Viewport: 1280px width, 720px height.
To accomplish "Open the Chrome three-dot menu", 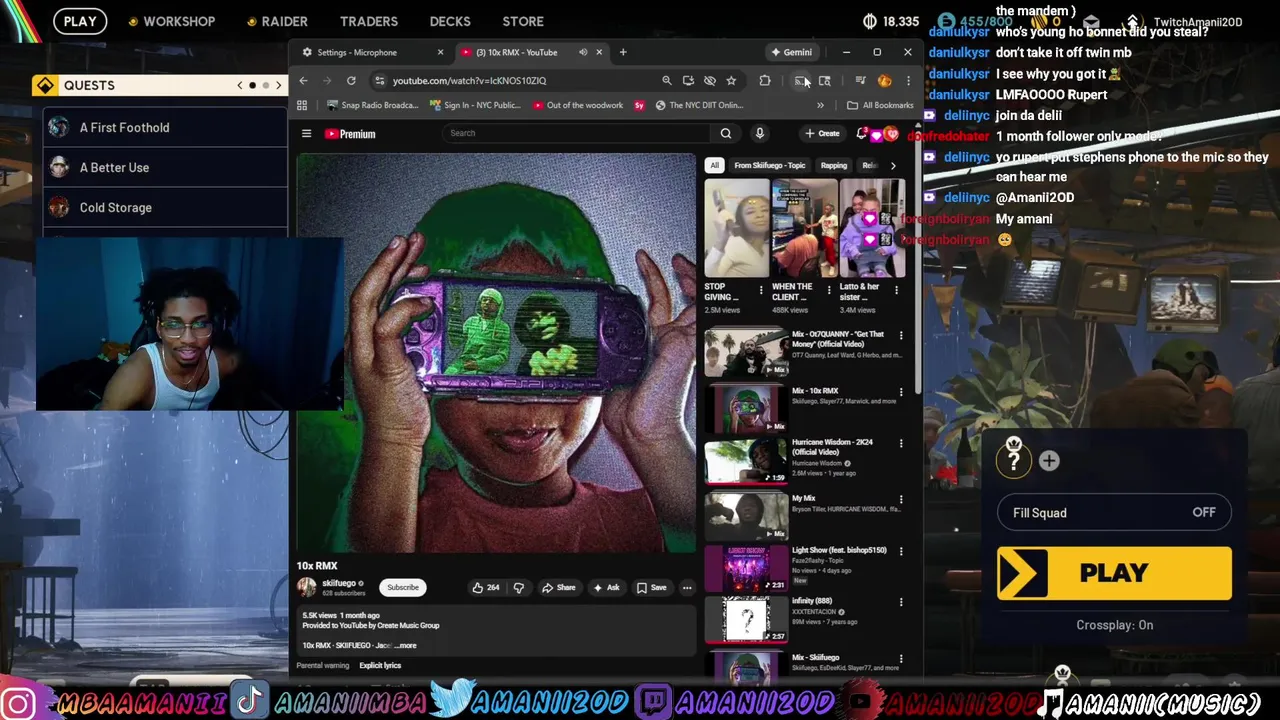I will pos(908,81).
